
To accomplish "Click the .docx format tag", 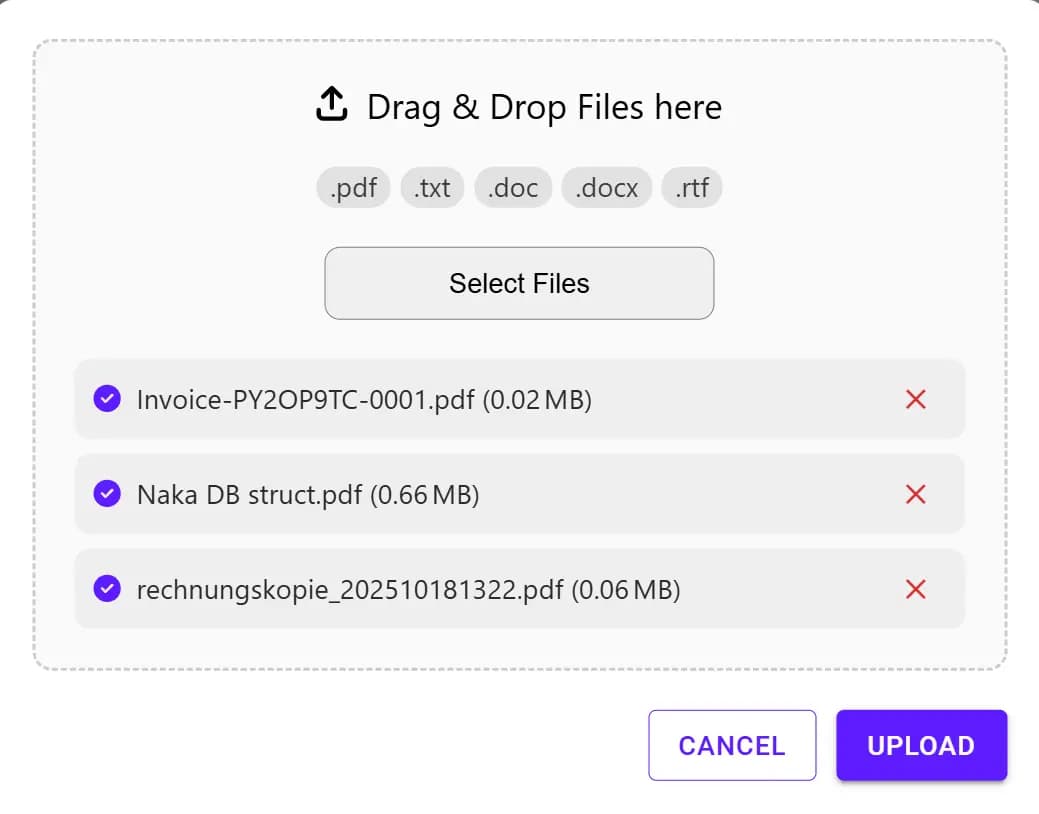I will [606, 187].
